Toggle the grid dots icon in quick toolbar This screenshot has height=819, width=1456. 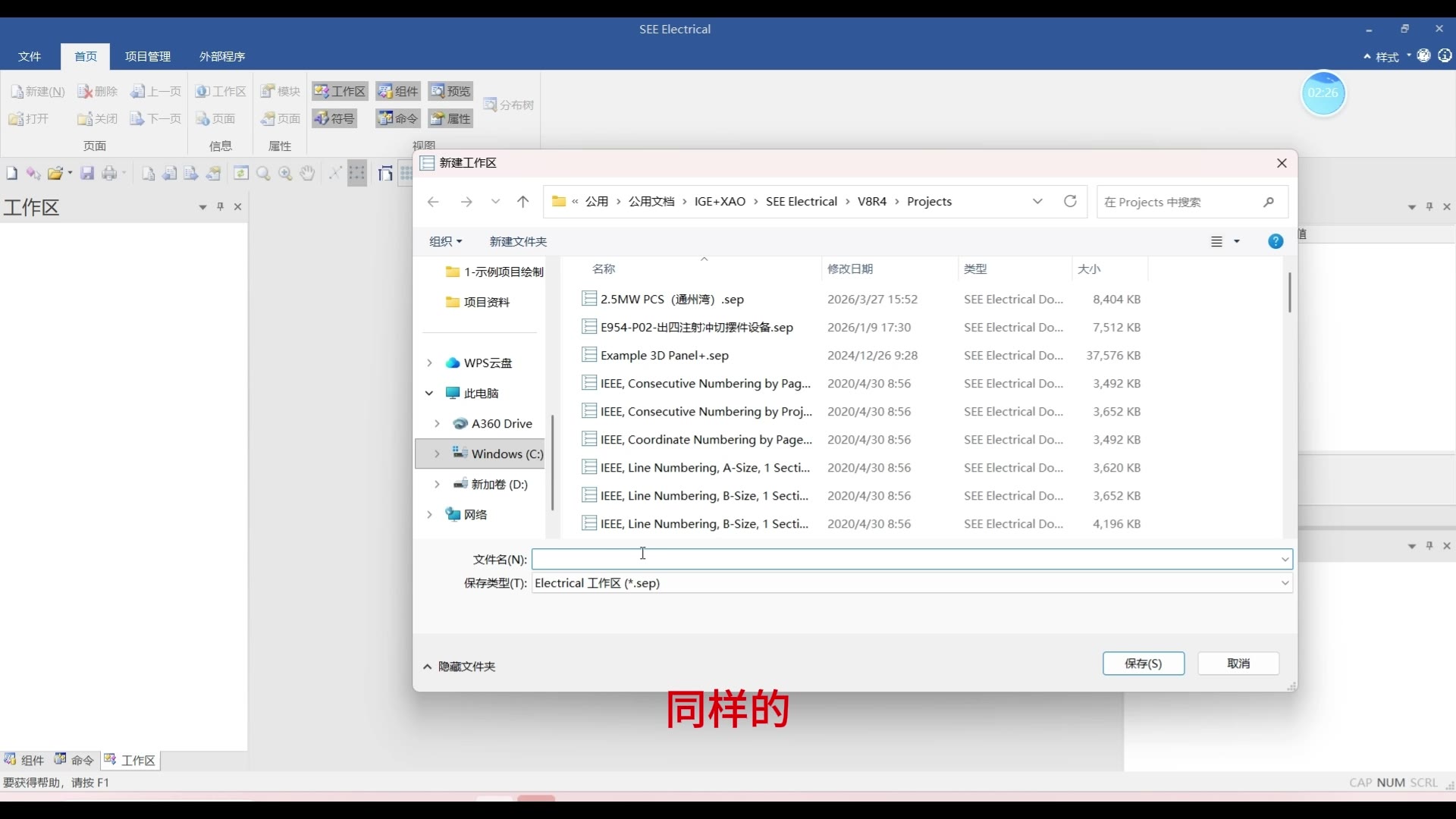point(357,174)
